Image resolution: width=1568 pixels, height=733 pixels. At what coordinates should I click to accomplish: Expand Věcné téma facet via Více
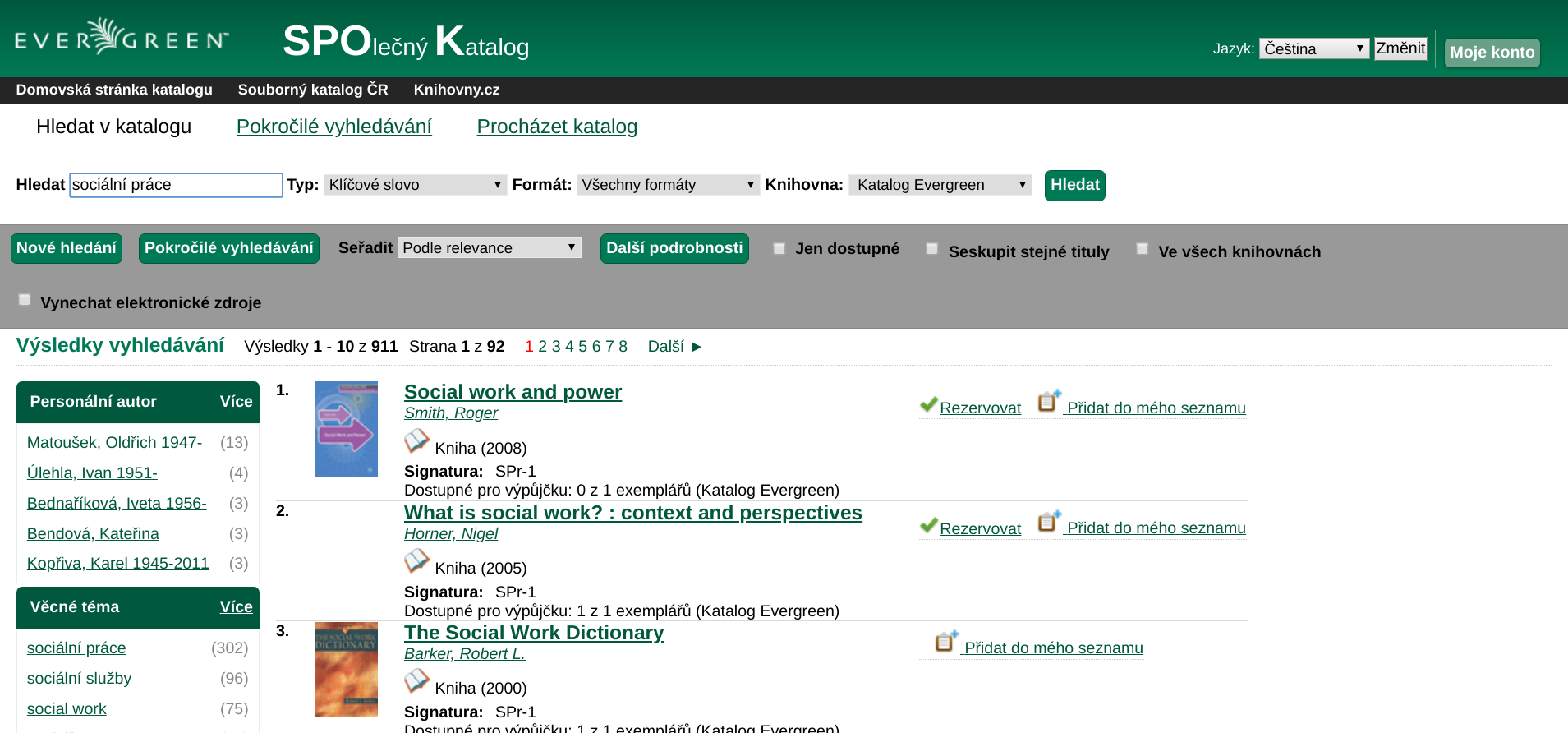click(236, 606)
